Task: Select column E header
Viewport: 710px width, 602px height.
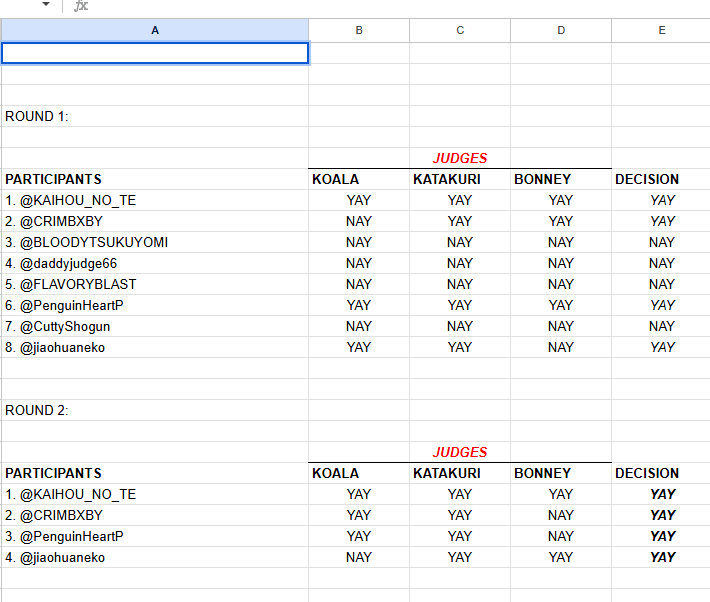Action: click(661, 30)
